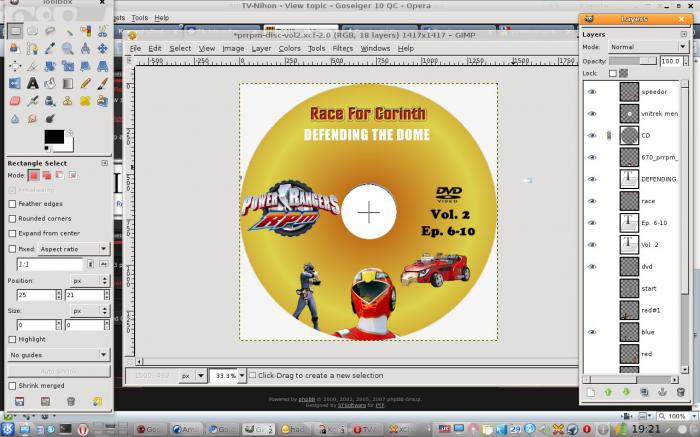The height and width of the screenshot is (437, 700).
Task: Delete the selected layer with trash icon
Action: pos(680,392)
